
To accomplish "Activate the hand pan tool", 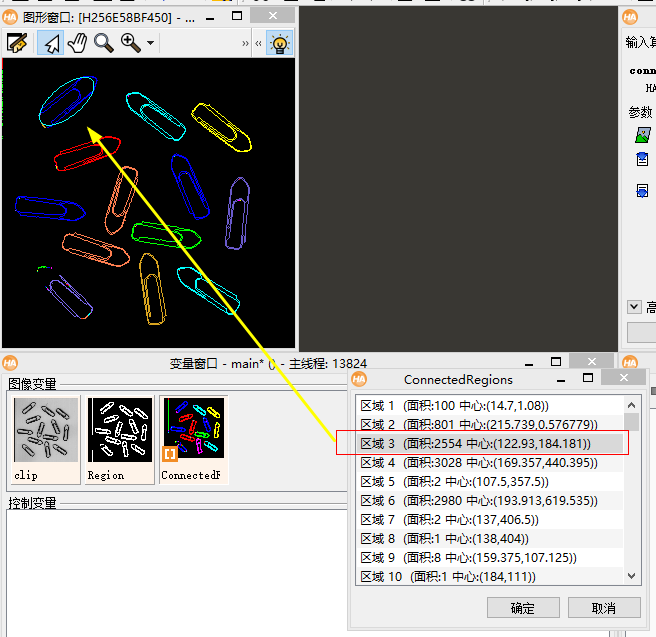I will pos(77,43).
